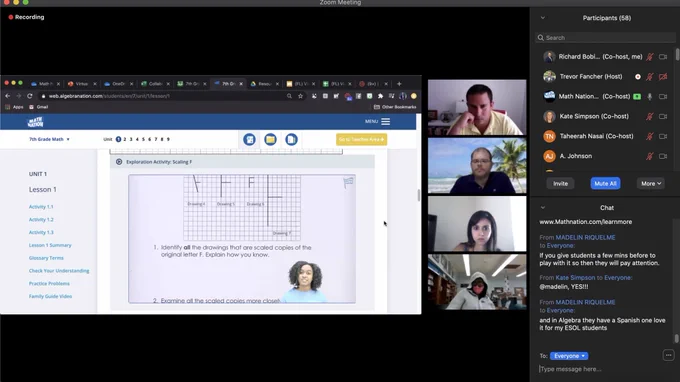Open Activity 1.2 link
This screenshot has width=680, height=382.
click(41, 220)
